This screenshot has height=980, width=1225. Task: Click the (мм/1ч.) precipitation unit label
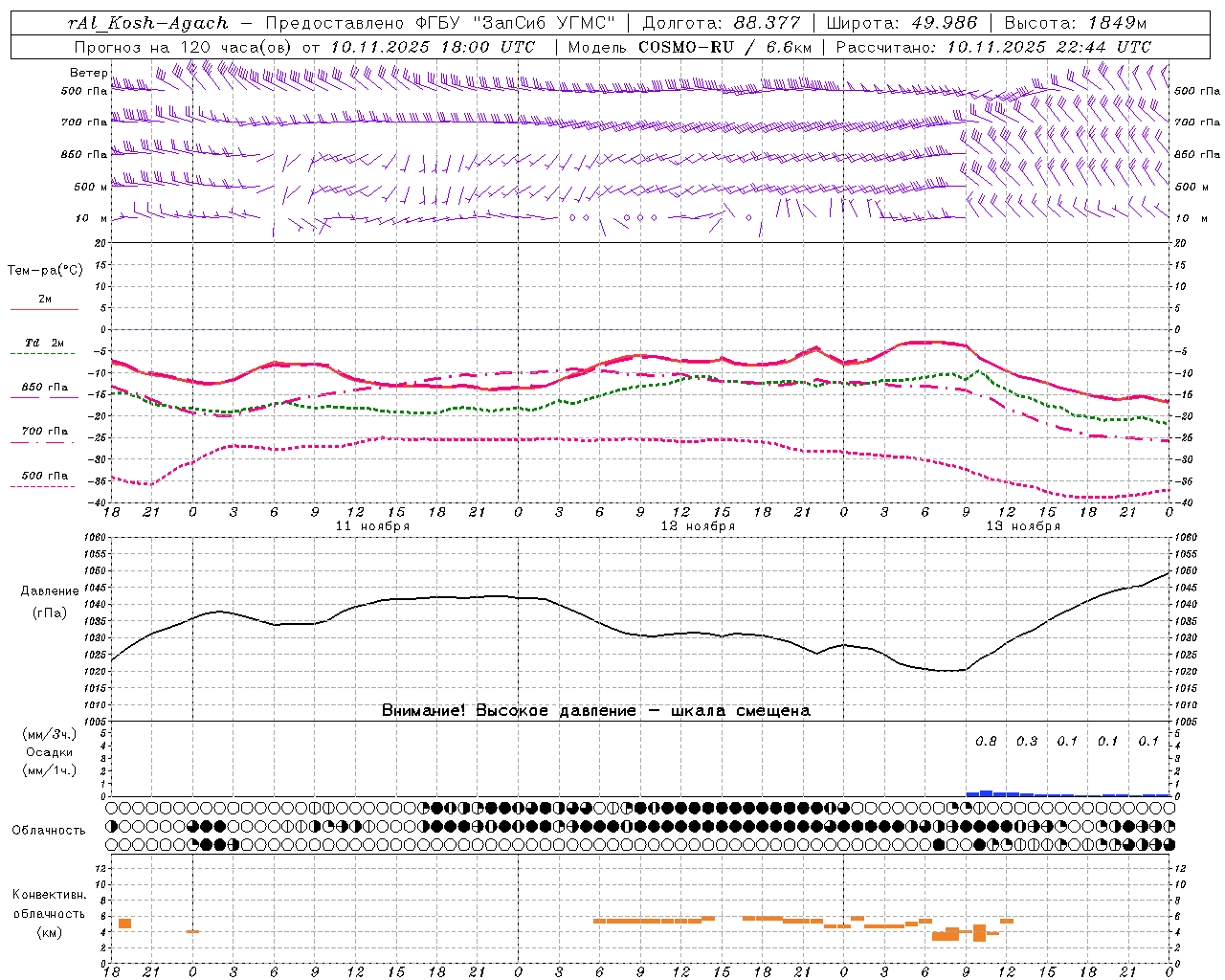coord(49,770)
